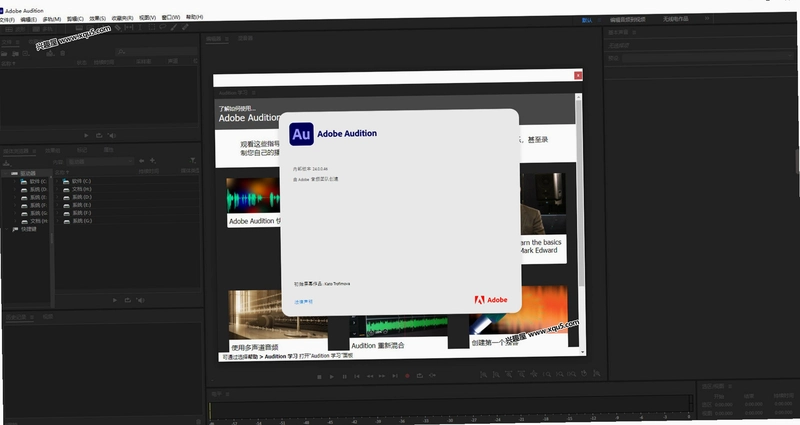Click the Stop button in the transport bar
Image resolution: width=800 pixels, height=425 pixels.
pos(319,377)
